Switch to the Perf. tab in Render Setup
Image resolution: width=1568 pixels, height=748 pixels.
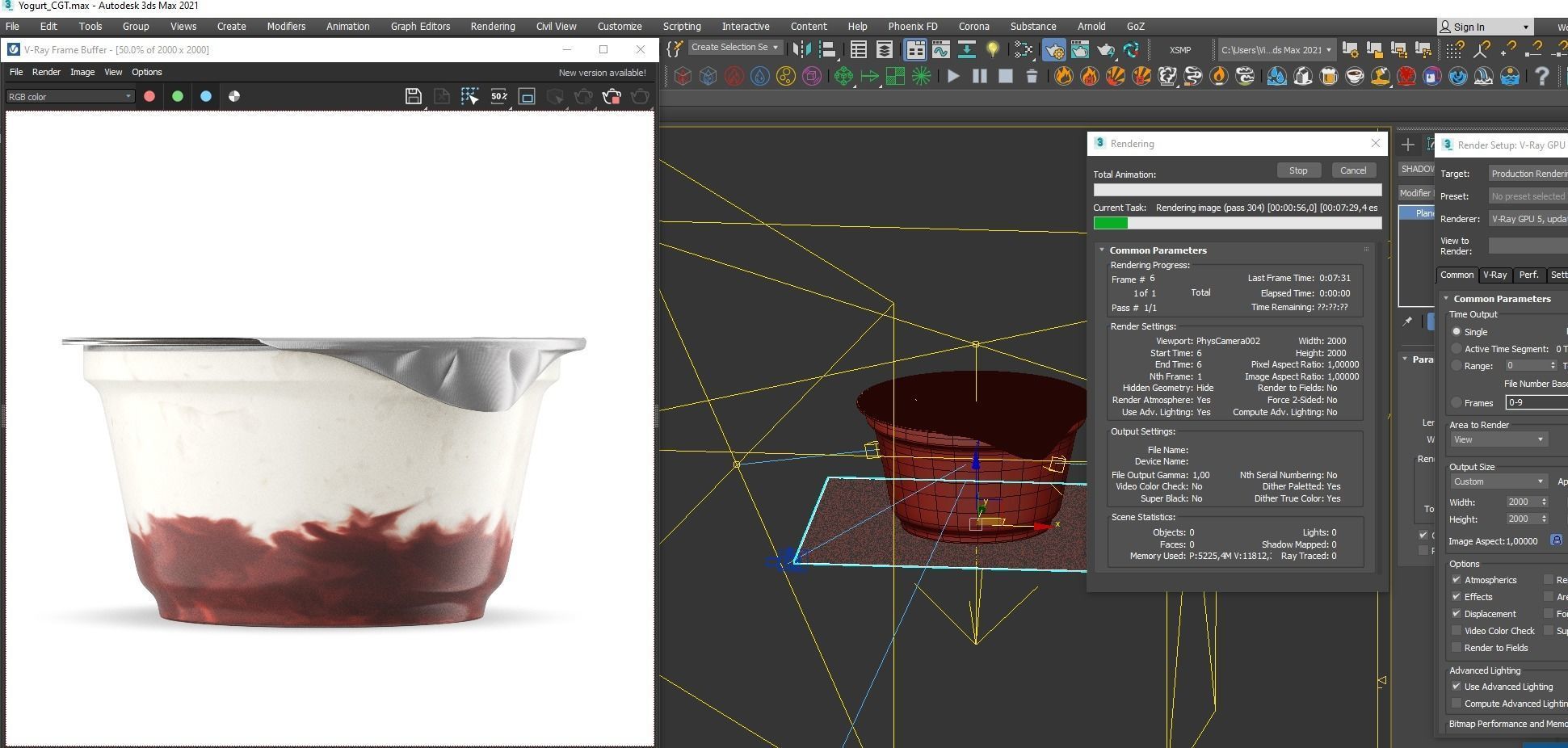pyautogui.click(x=1528, y=275)
